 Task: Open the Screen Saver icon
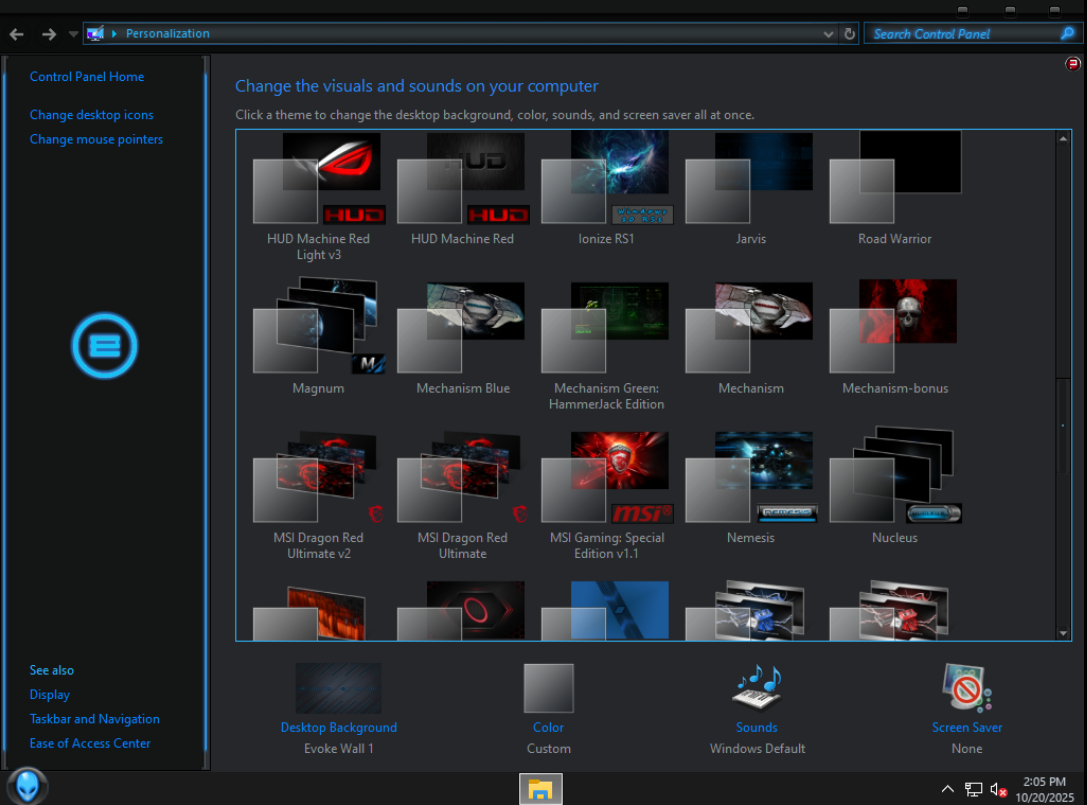(x=966, y=688)
